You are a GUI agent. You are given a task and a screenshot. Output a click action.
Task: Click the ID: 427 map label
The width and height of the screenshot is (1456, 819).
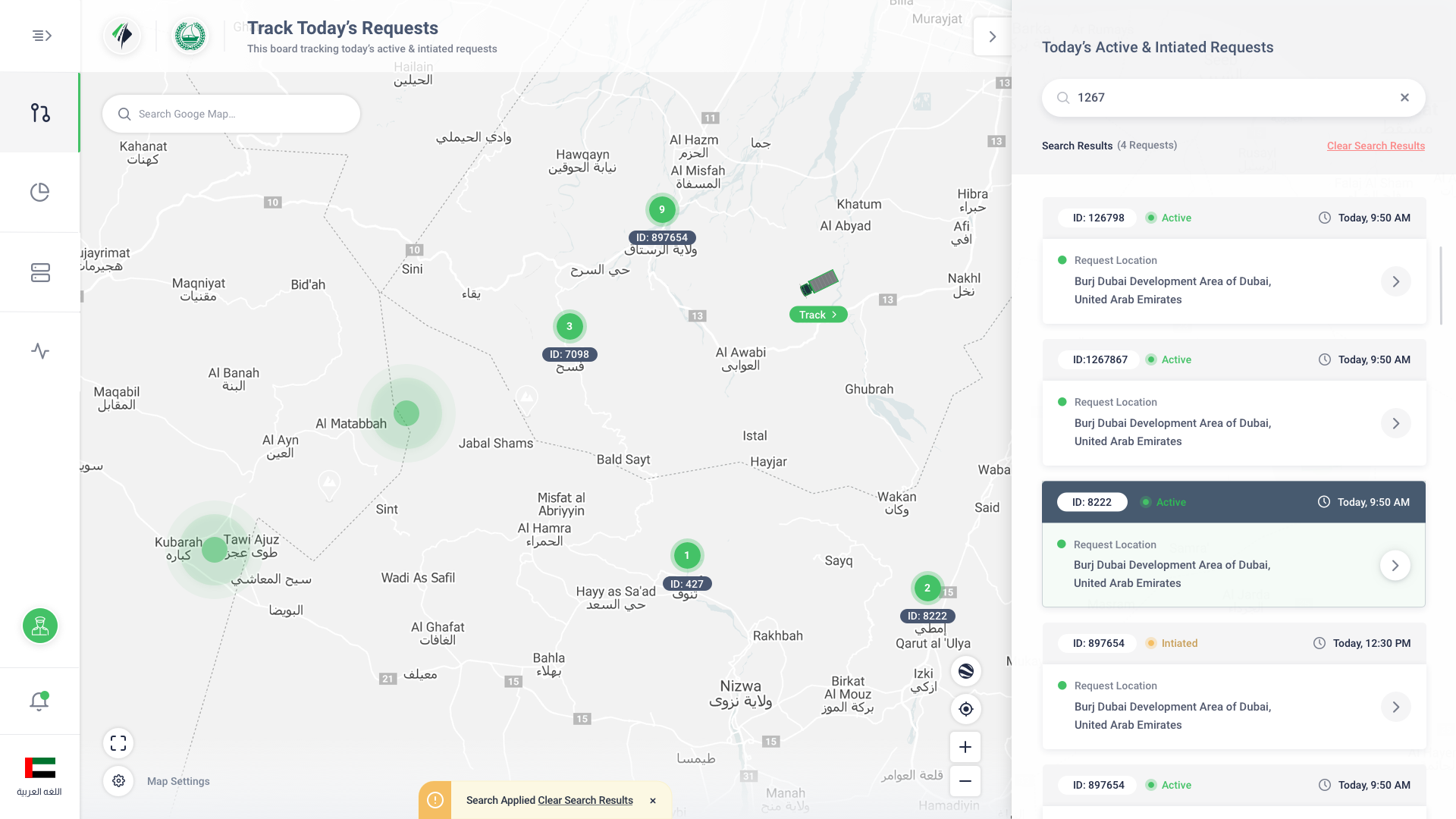(687, 584)
